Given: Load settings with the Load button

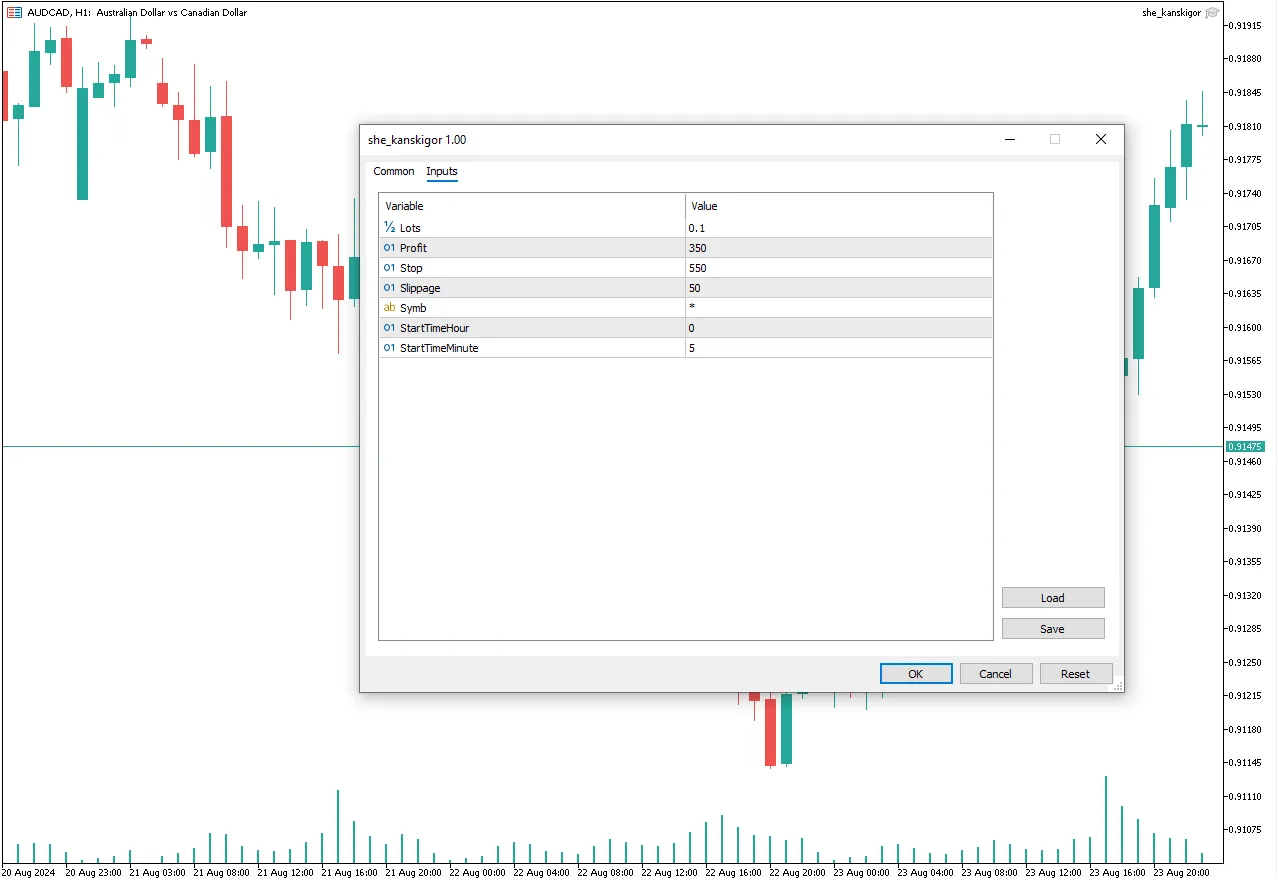Looking at the screenshot, I should [x=1053, y=598].
